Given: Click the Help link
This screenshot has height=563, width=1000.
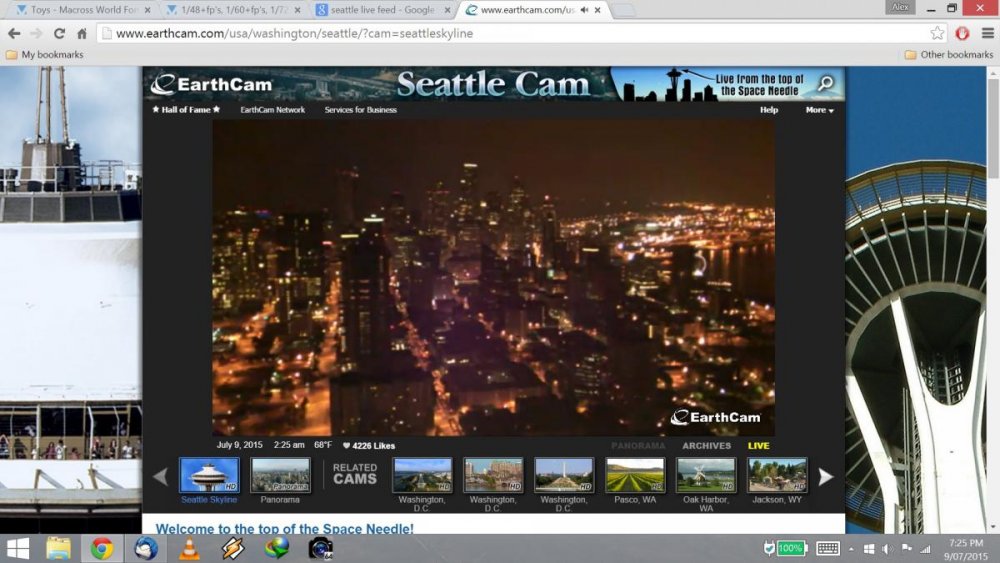Looking at the screenshot, I should point(768,110).
